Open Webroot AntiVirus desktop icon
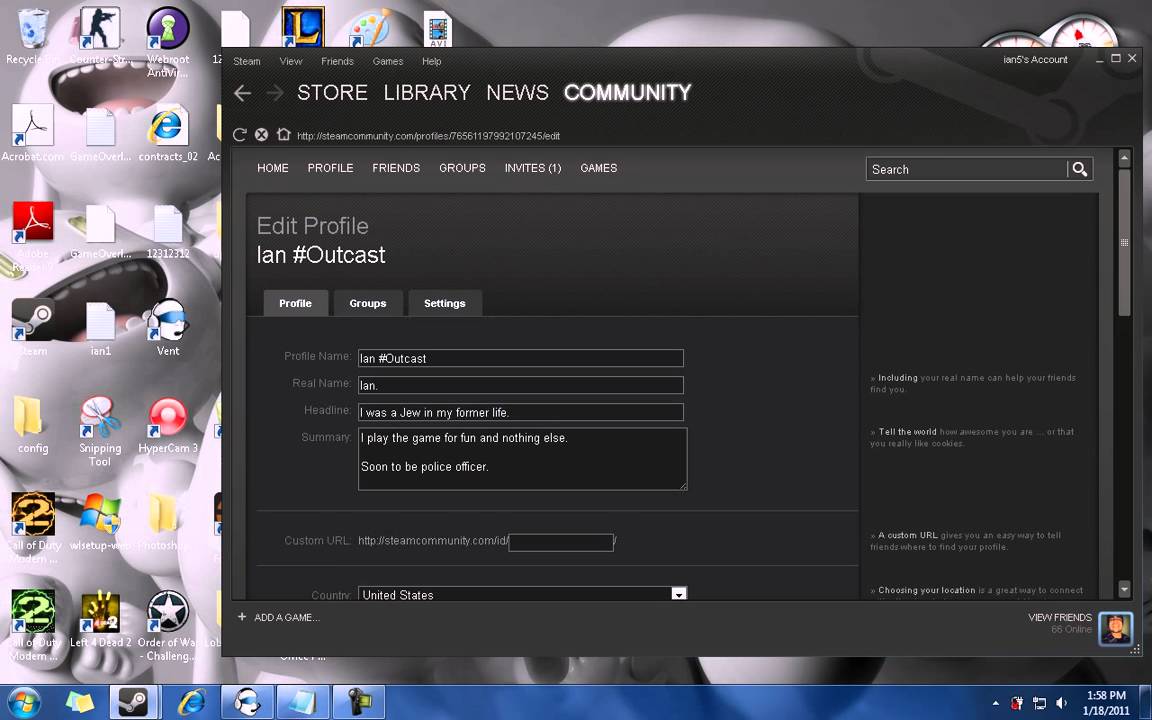This screenshot has height=720, width=1152. [168, 41]
